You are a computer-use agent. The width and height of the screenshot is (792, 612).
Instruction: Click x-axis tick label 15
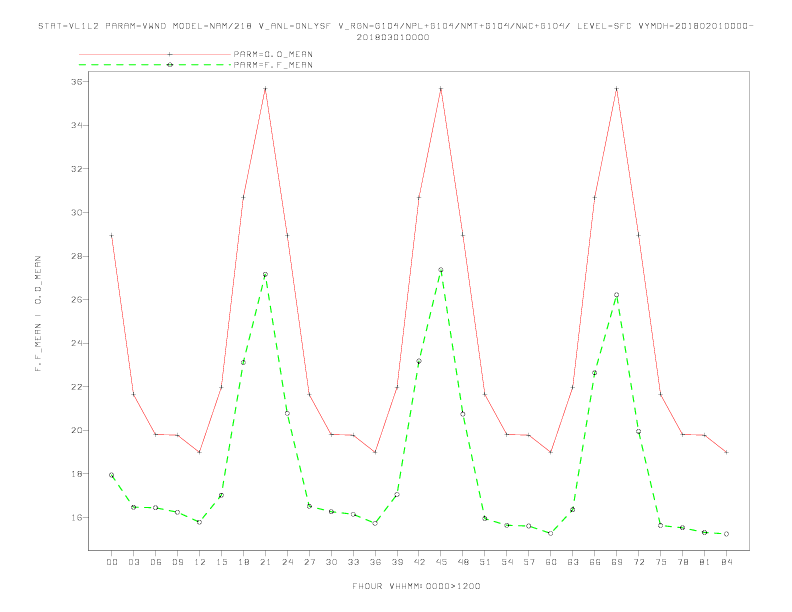[x=221, y=562]
